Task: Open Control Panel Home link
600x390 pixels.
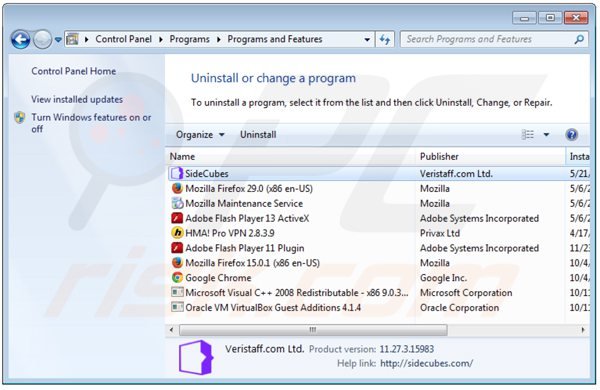Action: 73,71
